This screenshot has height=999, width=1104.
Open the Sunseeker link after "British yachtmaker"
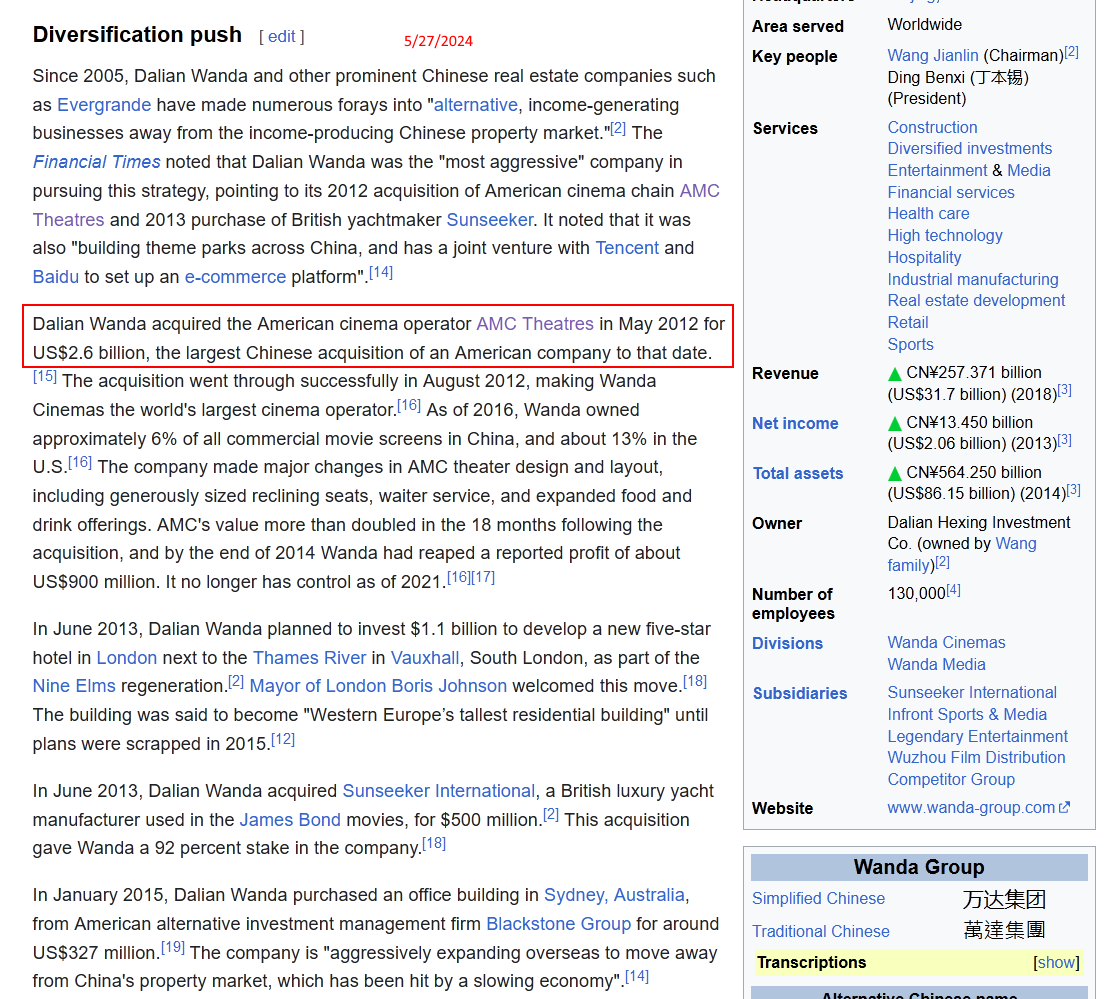pos(490,220)
